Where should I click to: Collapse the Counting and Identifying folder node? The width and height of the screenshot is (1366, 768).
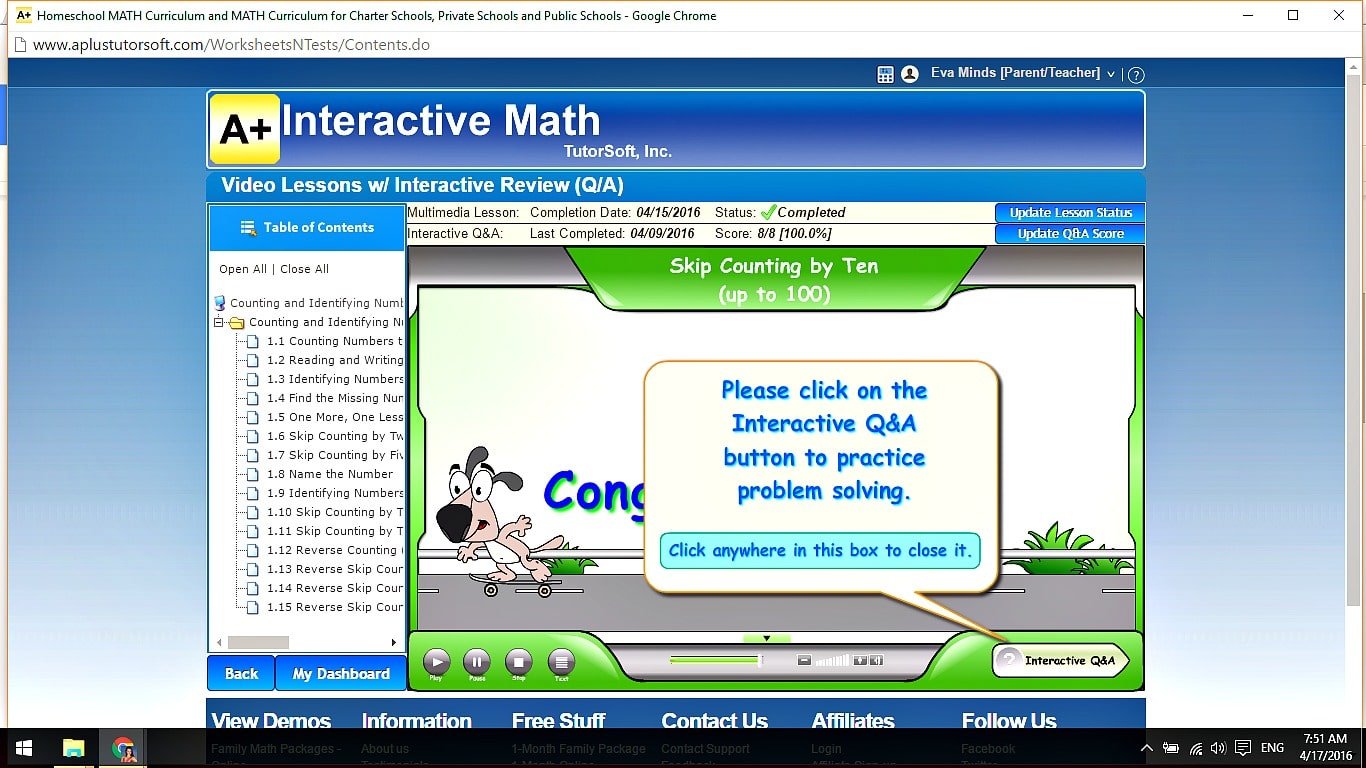click(x=219, y=322)
